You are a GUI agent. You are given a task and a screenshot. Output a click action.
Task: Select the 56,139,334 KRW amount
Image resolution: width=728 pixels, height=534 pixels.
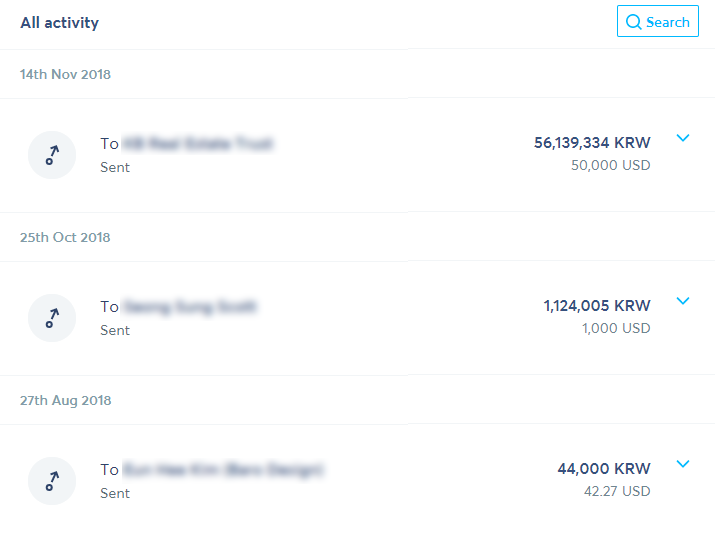click(x=592, y=143)
